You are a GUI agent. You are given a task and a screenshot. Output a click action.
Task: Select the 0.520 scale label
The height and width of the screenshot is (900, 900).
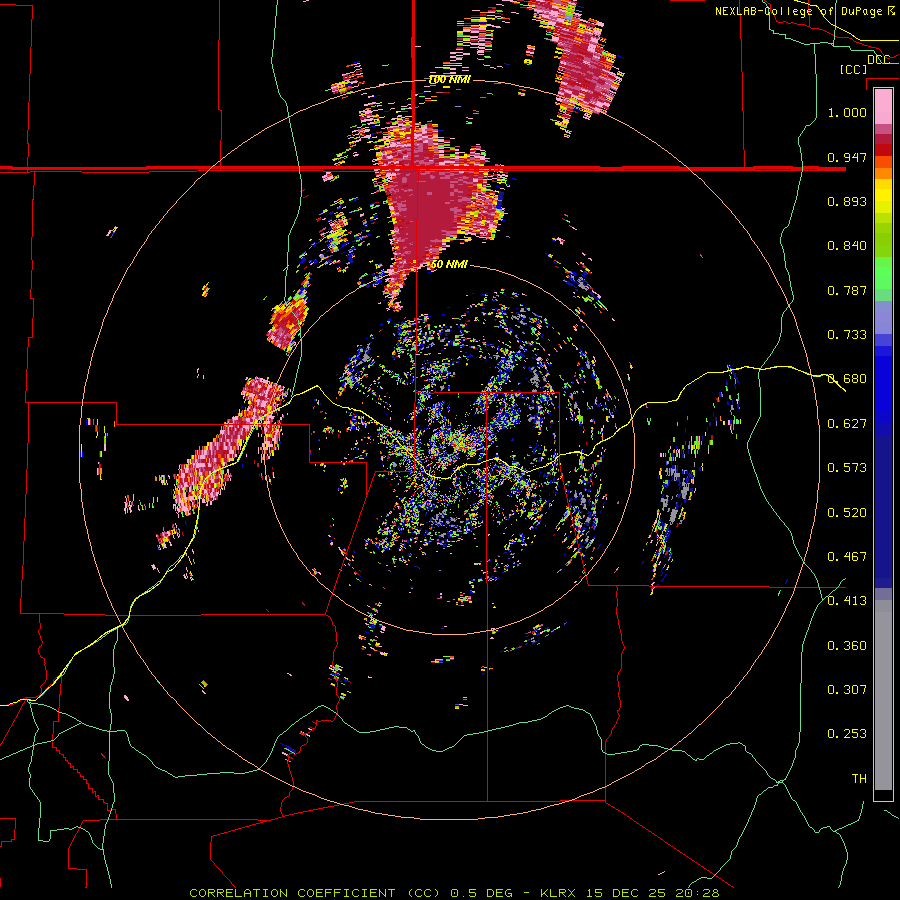[847, 513]
